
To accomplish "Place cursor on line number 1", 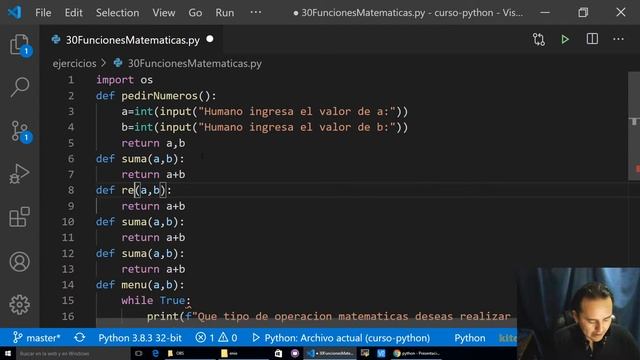I will pos(71,80).
